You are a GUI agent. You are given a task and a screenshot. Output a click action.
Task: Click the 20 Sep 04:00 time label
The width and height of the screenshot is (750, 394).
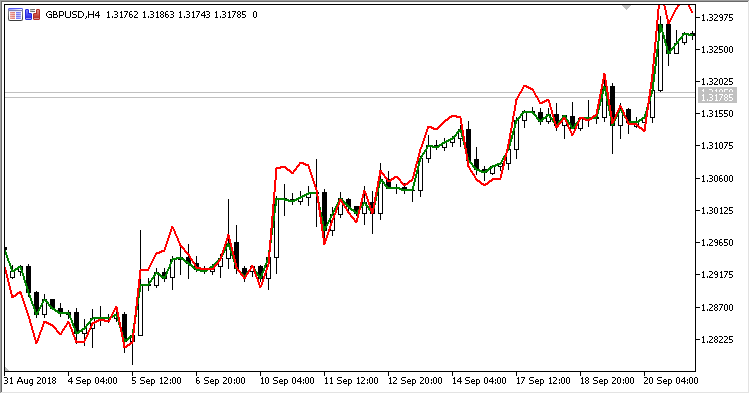click(x=671, y=381)
